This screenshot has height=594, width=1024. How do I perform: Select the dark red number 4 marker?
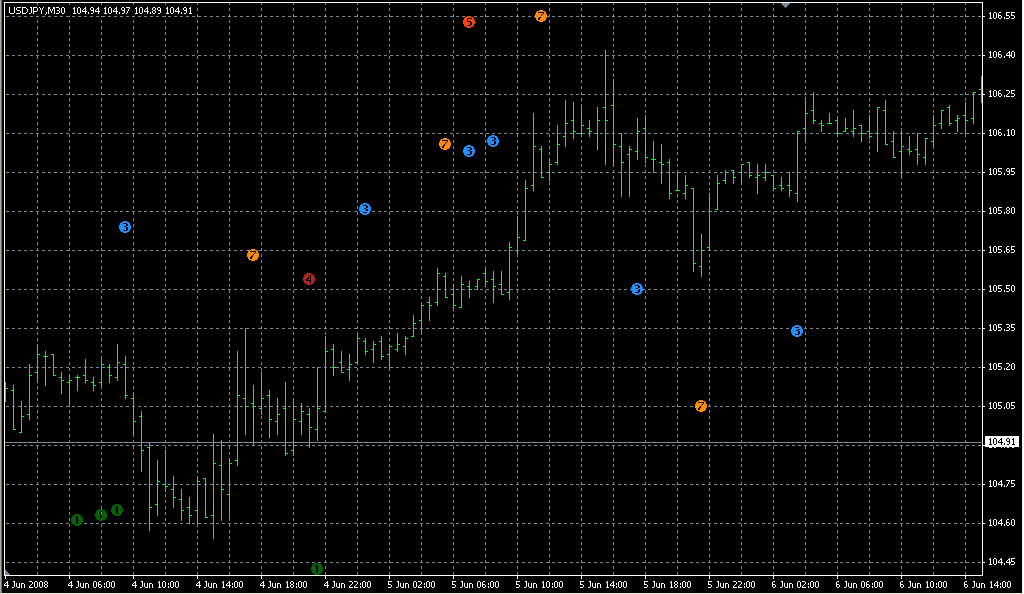(309, 279)
